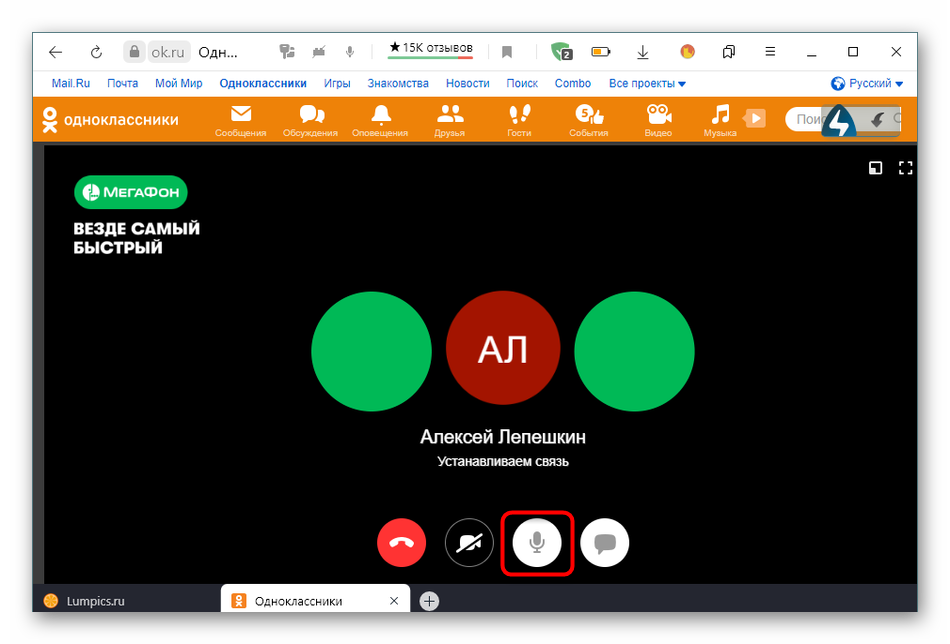The image size is (950, 644).
Task: Switch call to fullscreen mode
Action: click(x=906, y=168)
